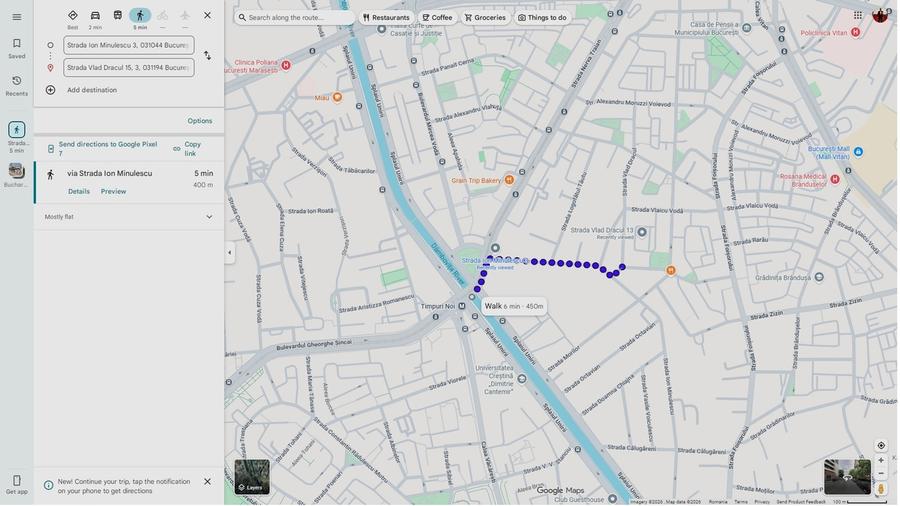Collapse the side panel with arrow
This screenshot has height=506, width=900.
229,253
